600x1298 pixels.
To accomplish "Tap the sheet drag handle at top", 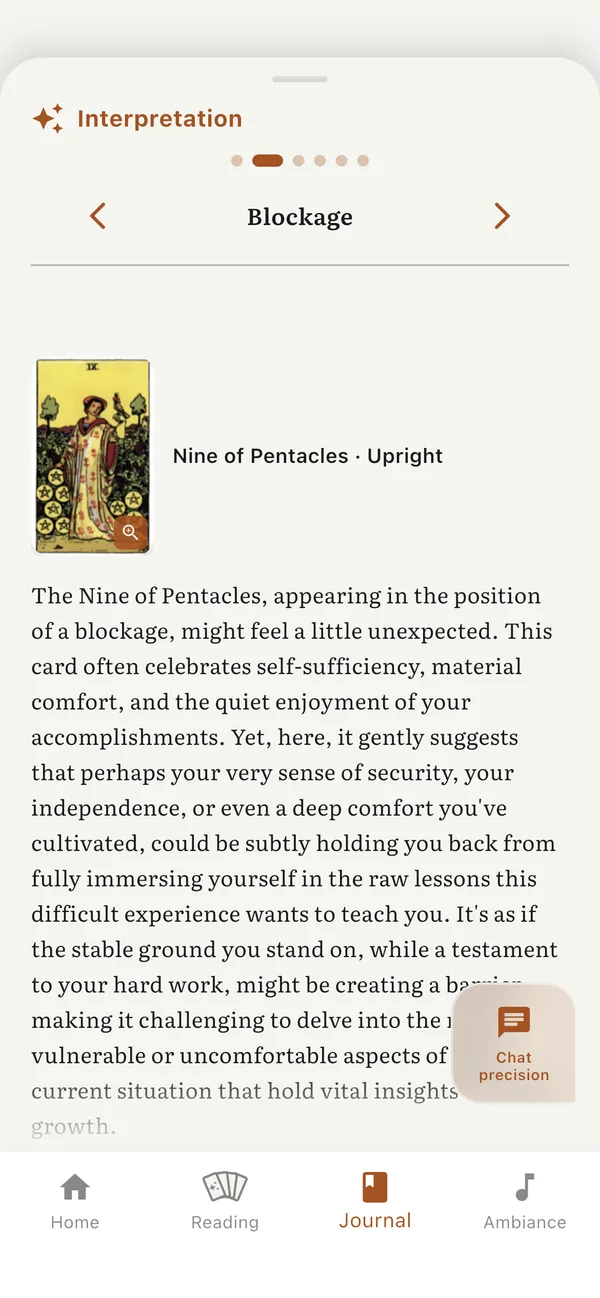I will point(300,79).
